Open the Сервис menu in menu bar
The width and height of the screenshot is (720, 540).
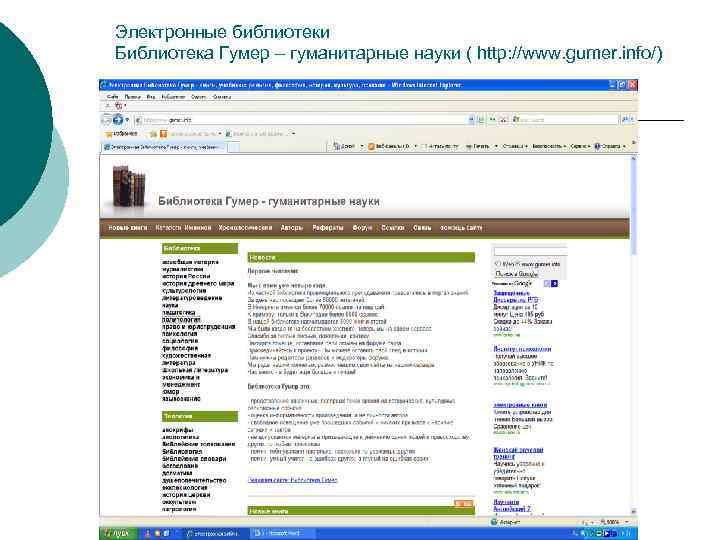click(x=199, y=97)
